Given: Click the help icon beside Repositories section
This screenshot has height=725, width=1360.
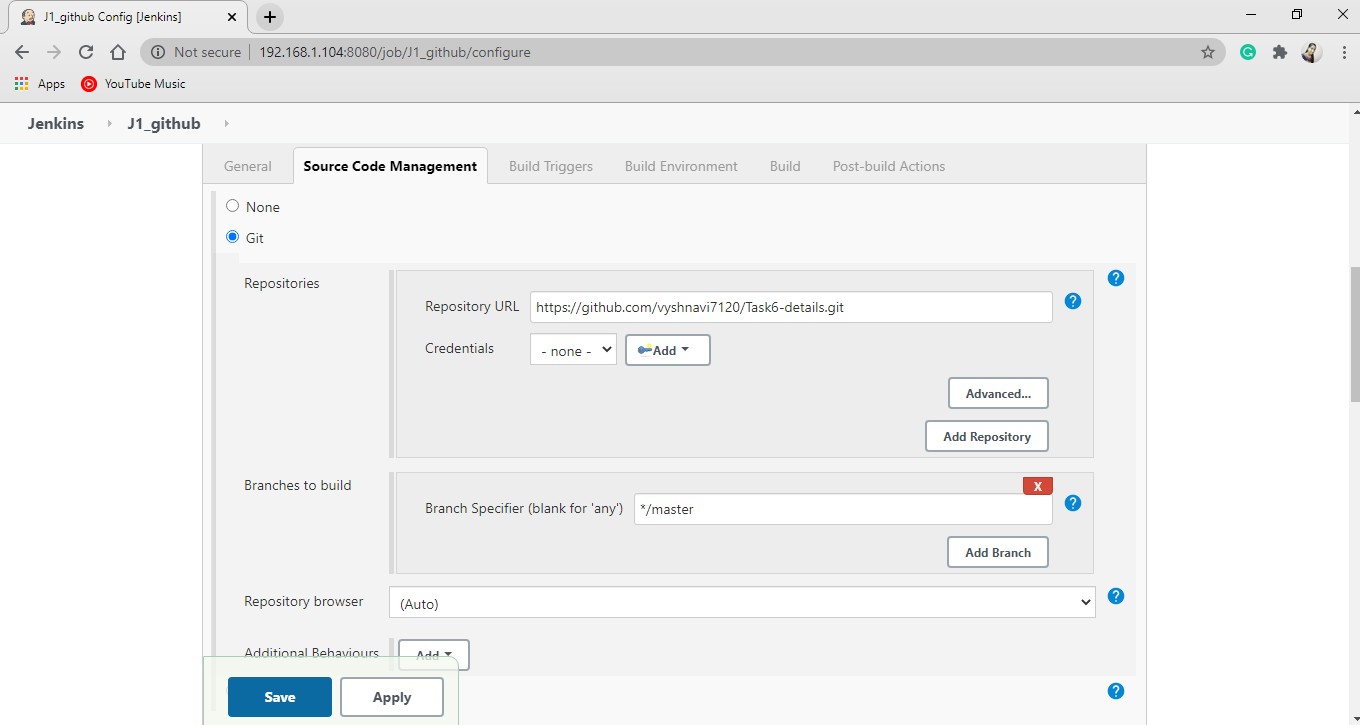Looking at the screenshot, I should (x=1115, y=277).
